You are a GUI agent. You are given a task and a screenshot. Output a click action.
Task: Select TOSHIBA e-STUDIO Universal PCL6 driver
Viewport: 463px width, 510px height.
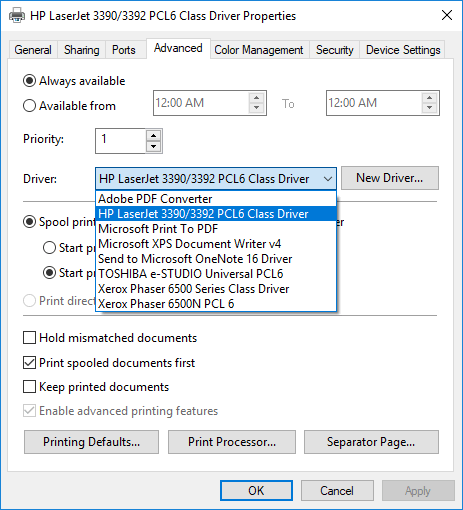click(x=216, y=274)
